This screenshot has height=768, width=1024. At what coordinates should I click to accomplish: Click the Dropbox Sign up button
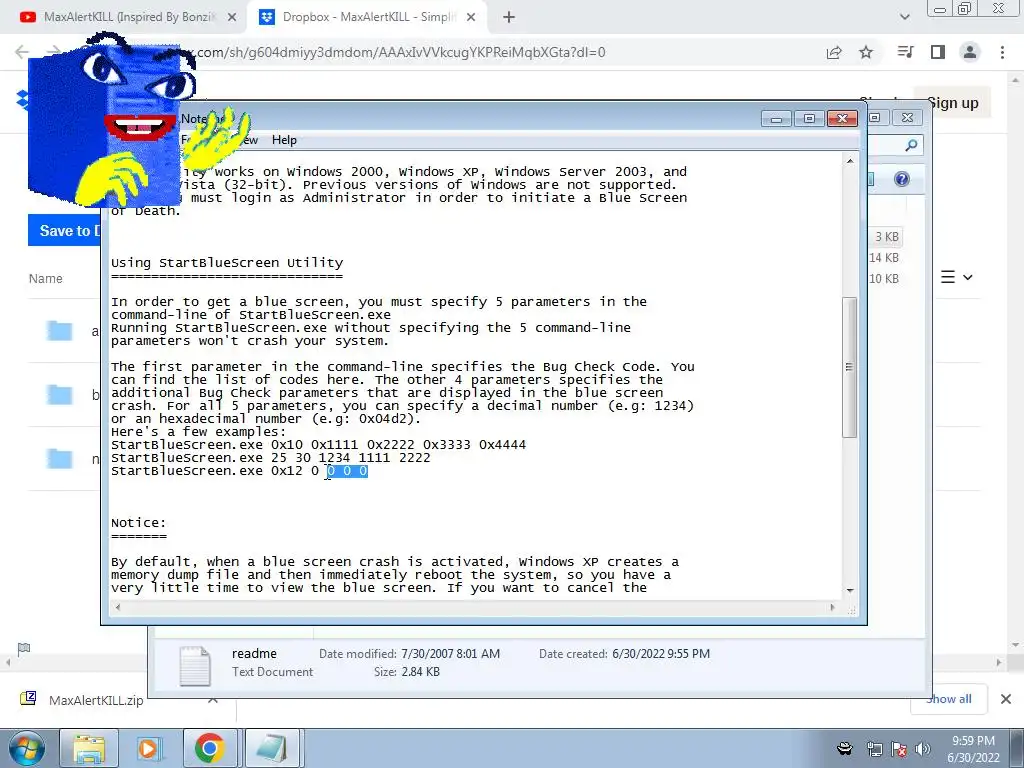click(x=952, y=103)
